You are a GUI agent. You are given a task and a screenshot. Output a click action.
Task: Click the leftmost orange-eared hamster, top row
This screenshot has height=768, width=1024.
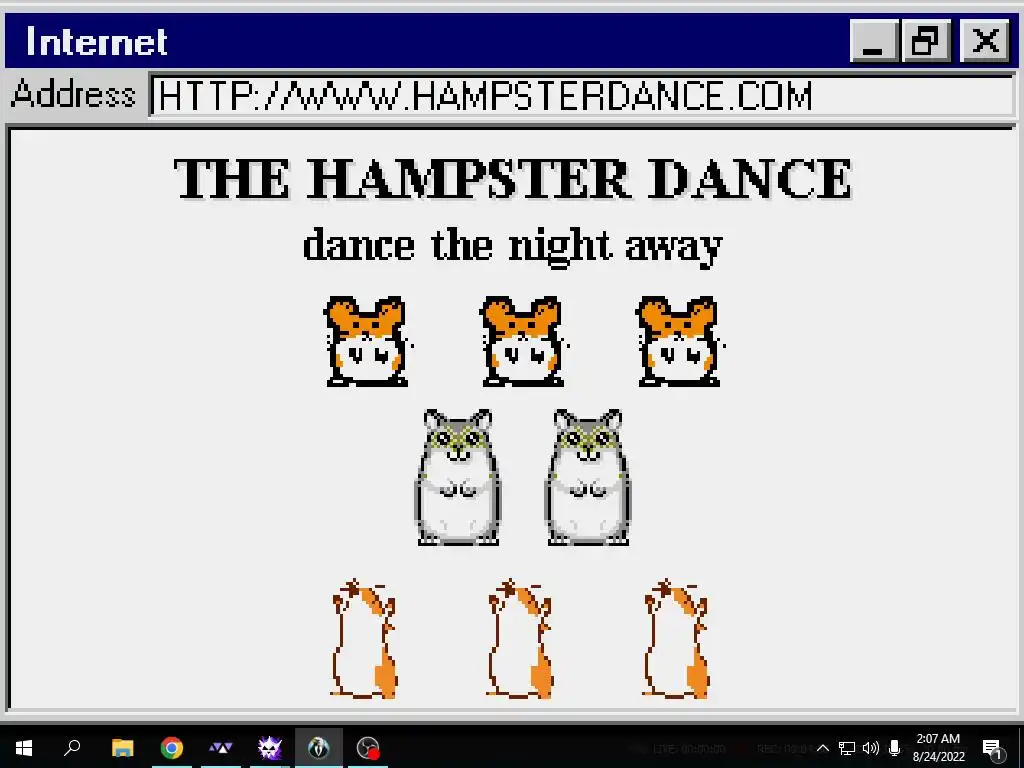368,342
